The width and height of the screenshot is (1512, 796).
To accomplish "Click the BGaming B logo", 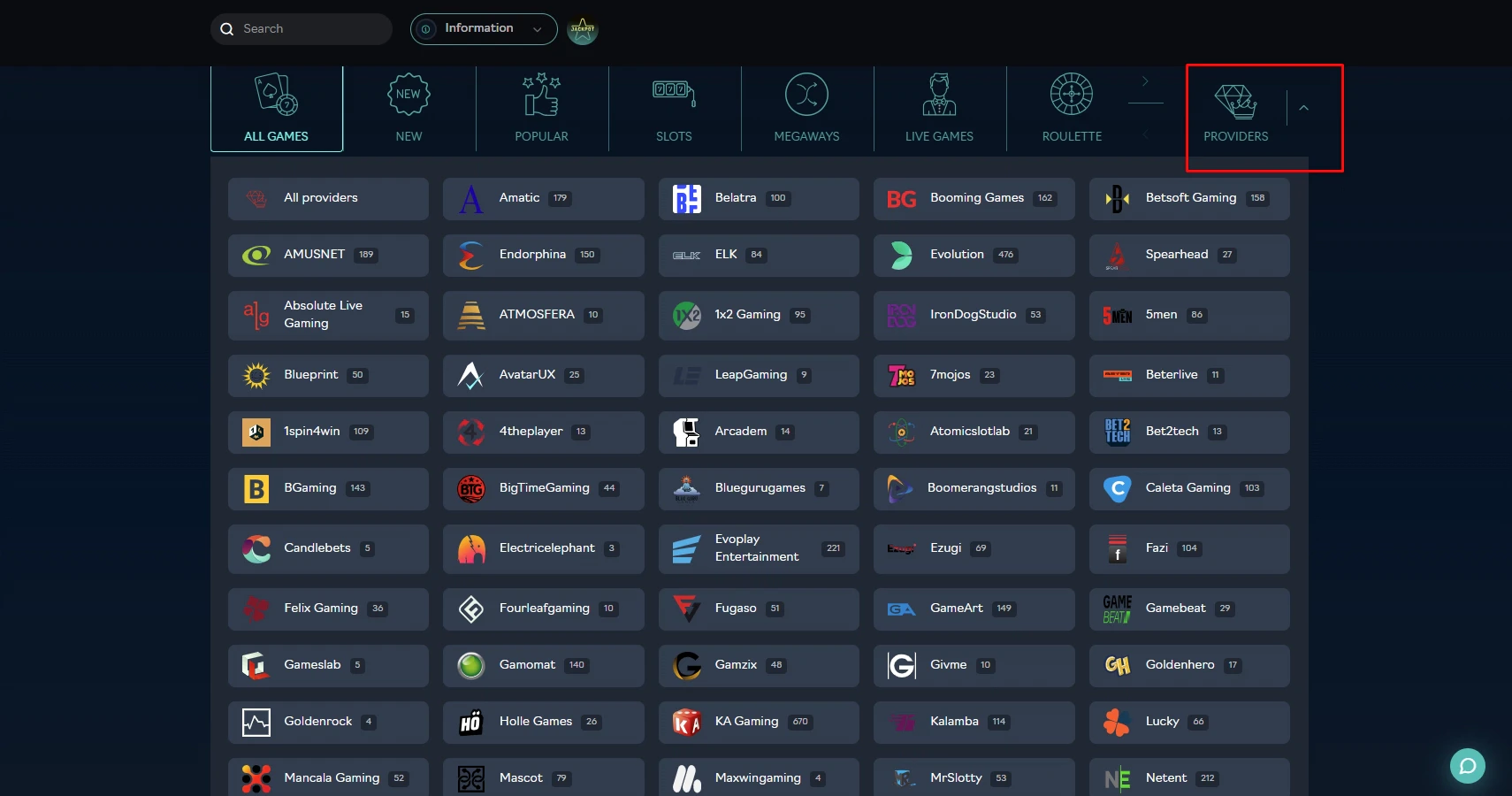I will 256,488.
